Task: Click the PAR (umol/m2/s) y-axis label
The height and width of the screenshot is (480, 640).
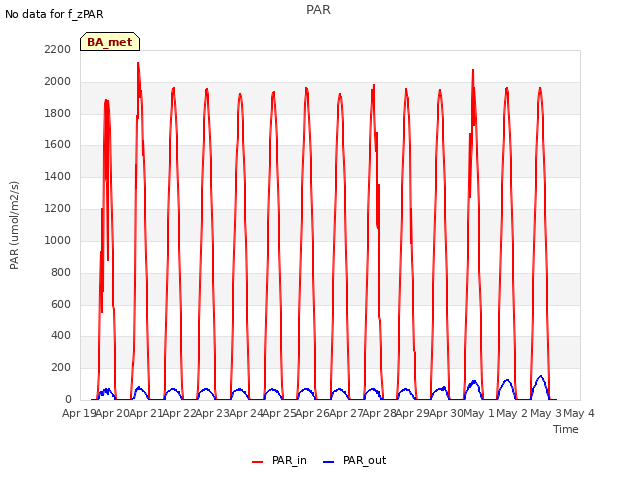Action: pyautogui.click(x=14, y=225)
